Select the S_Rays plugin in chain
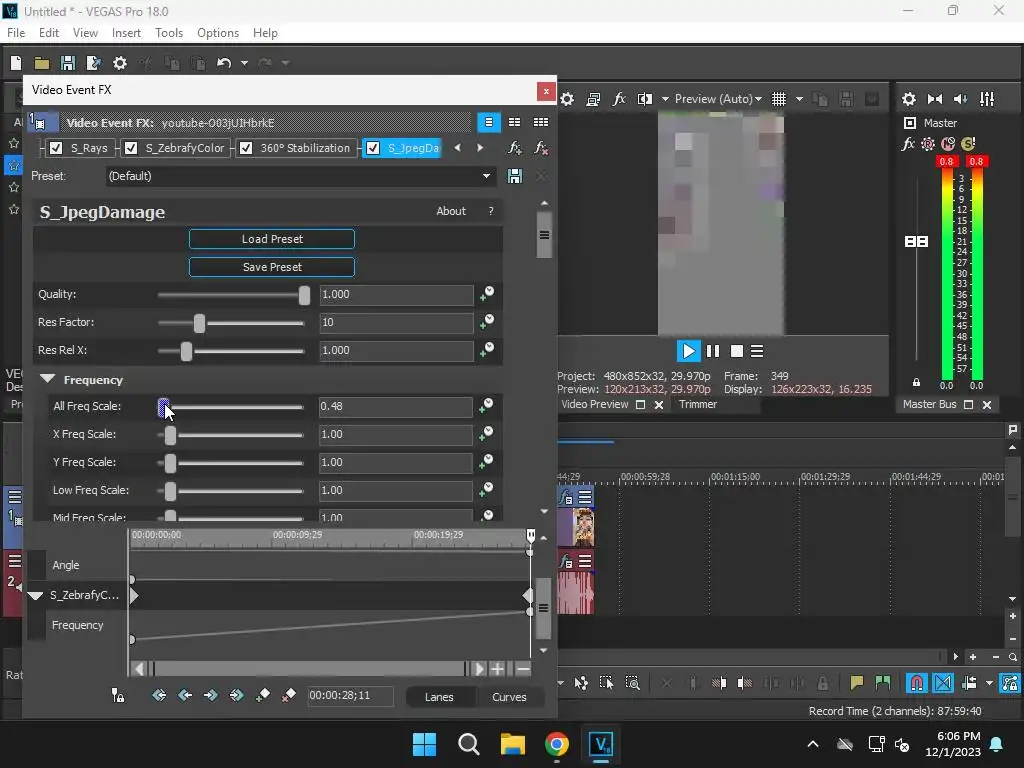The height and width of the screenshot is (768, 1024). click(x=89, y=148)
